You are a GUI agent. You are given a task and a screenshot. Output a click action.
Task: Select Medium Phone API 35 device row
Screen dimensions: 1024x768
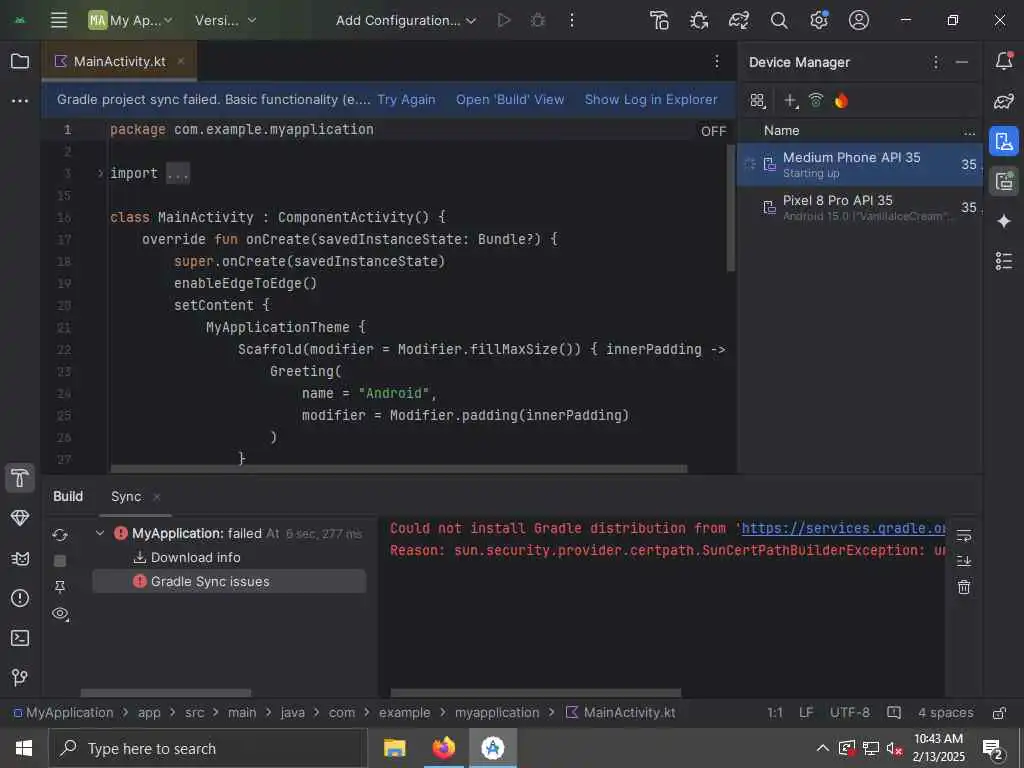coord(859,165)
